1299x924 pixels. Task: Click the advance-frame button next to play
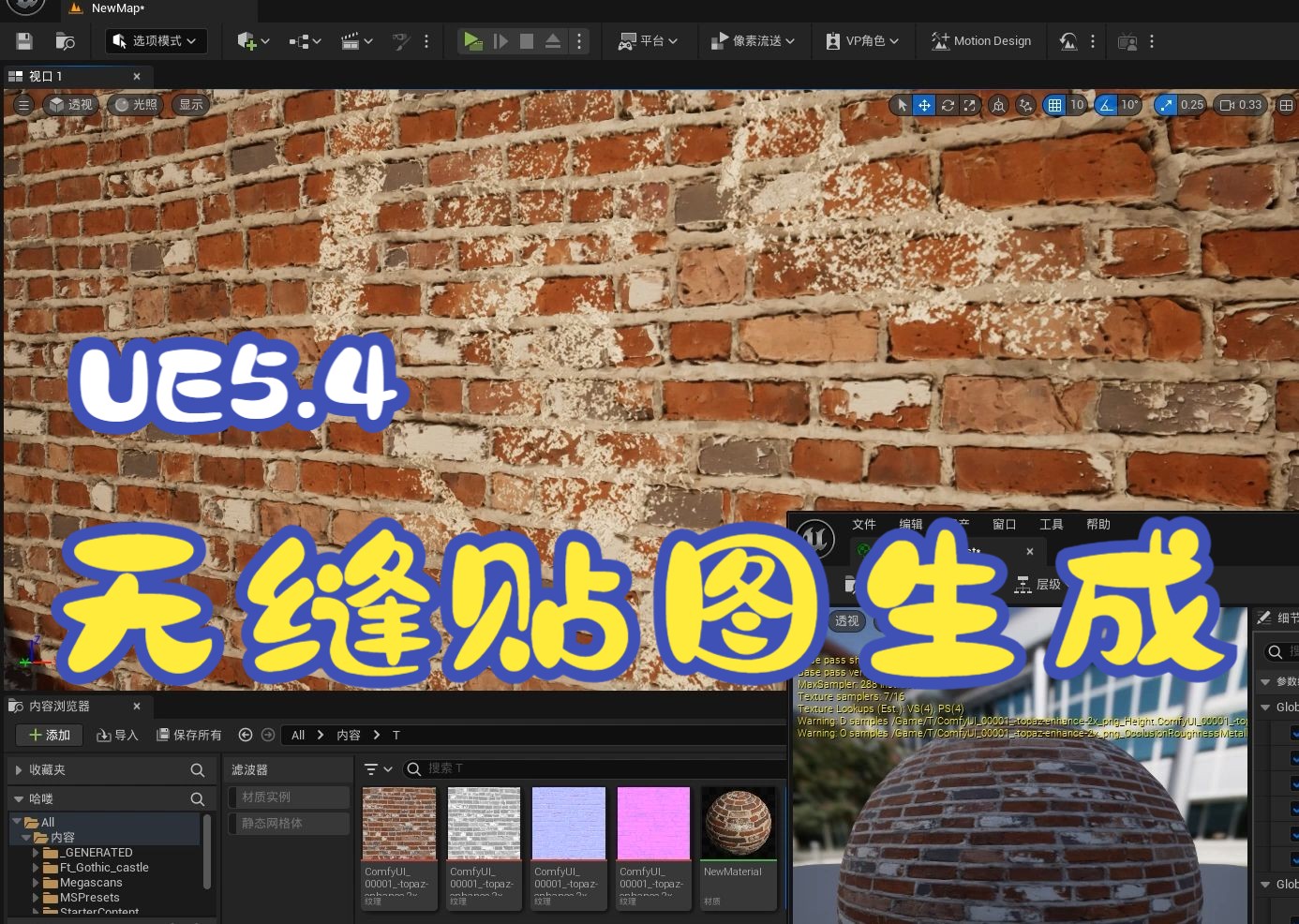[500, 41]
